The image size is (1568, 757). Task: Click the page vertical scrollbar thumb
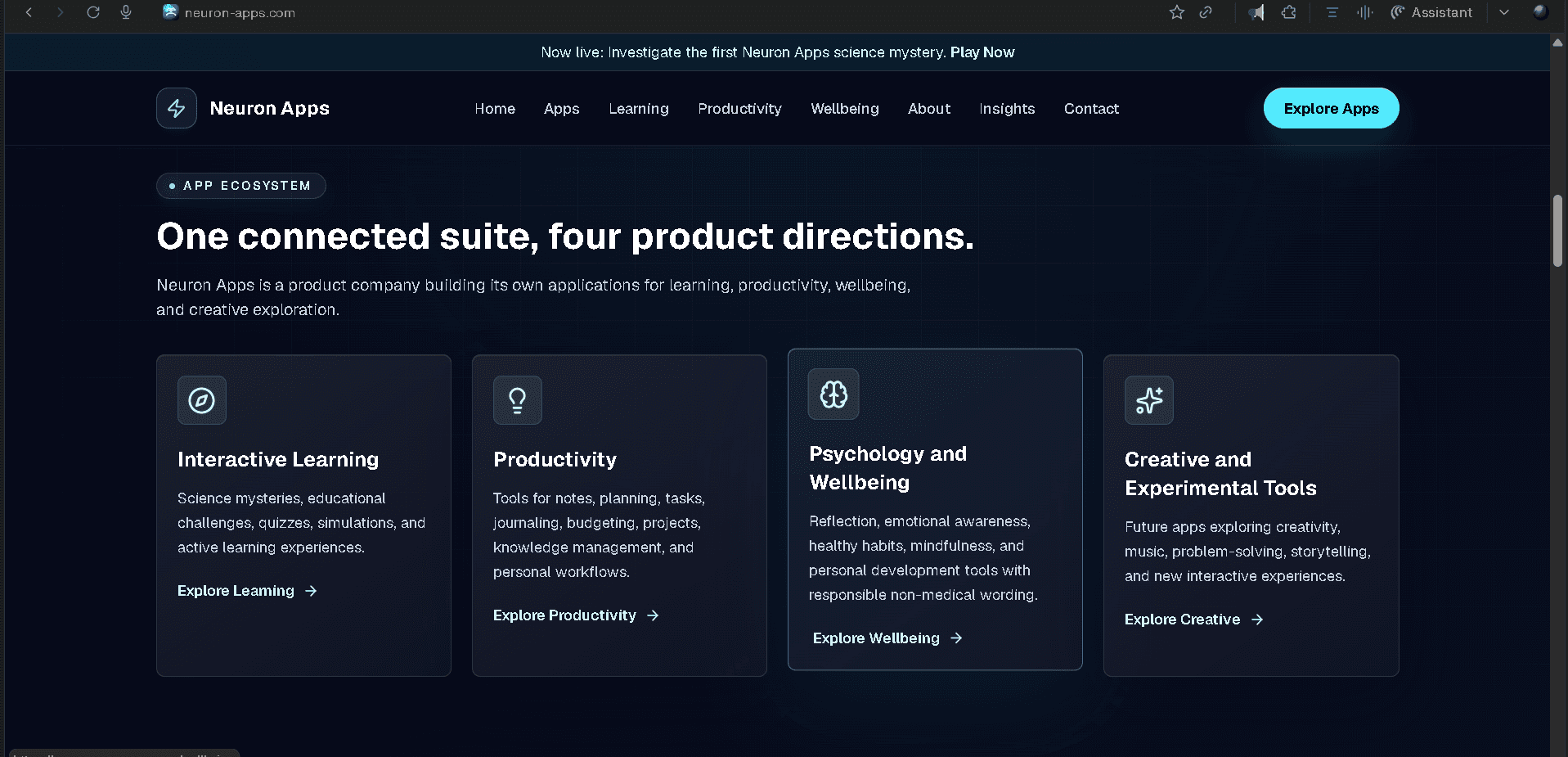click(1557, 231)
